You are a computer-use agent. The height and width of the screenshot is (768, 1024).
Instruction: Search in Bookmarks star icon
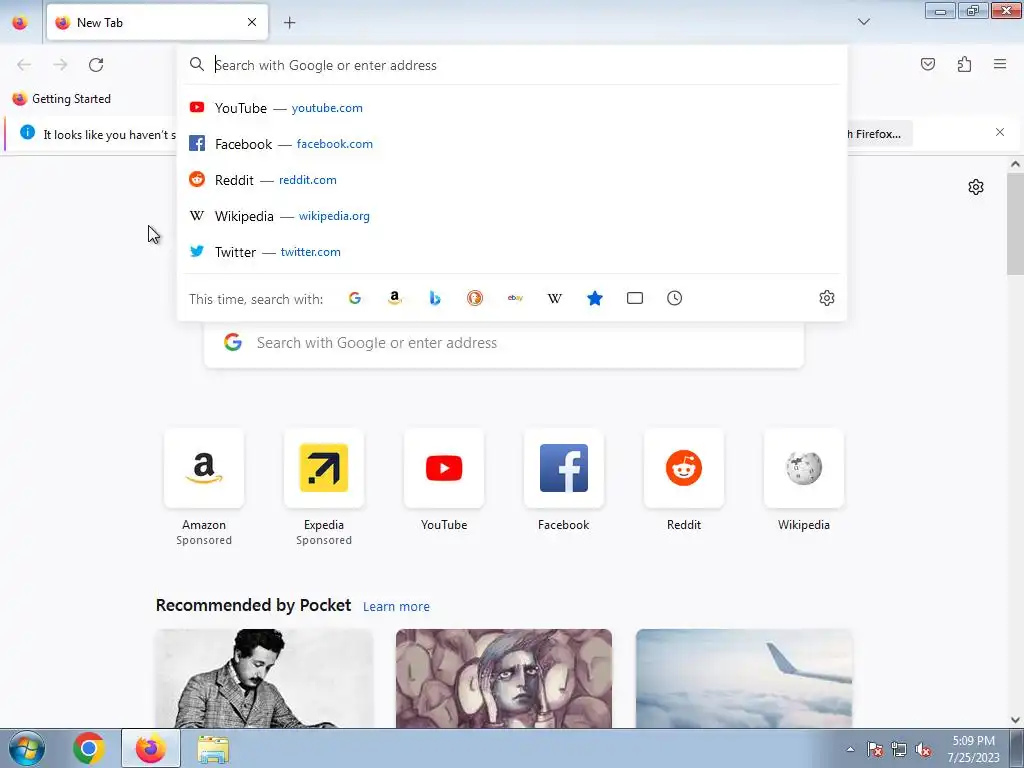595,298
